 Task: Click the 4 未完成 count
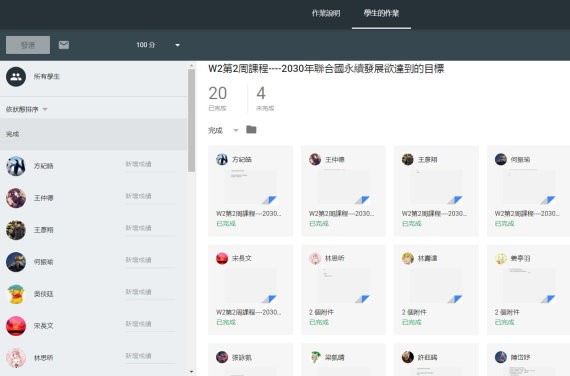point(265,98)
